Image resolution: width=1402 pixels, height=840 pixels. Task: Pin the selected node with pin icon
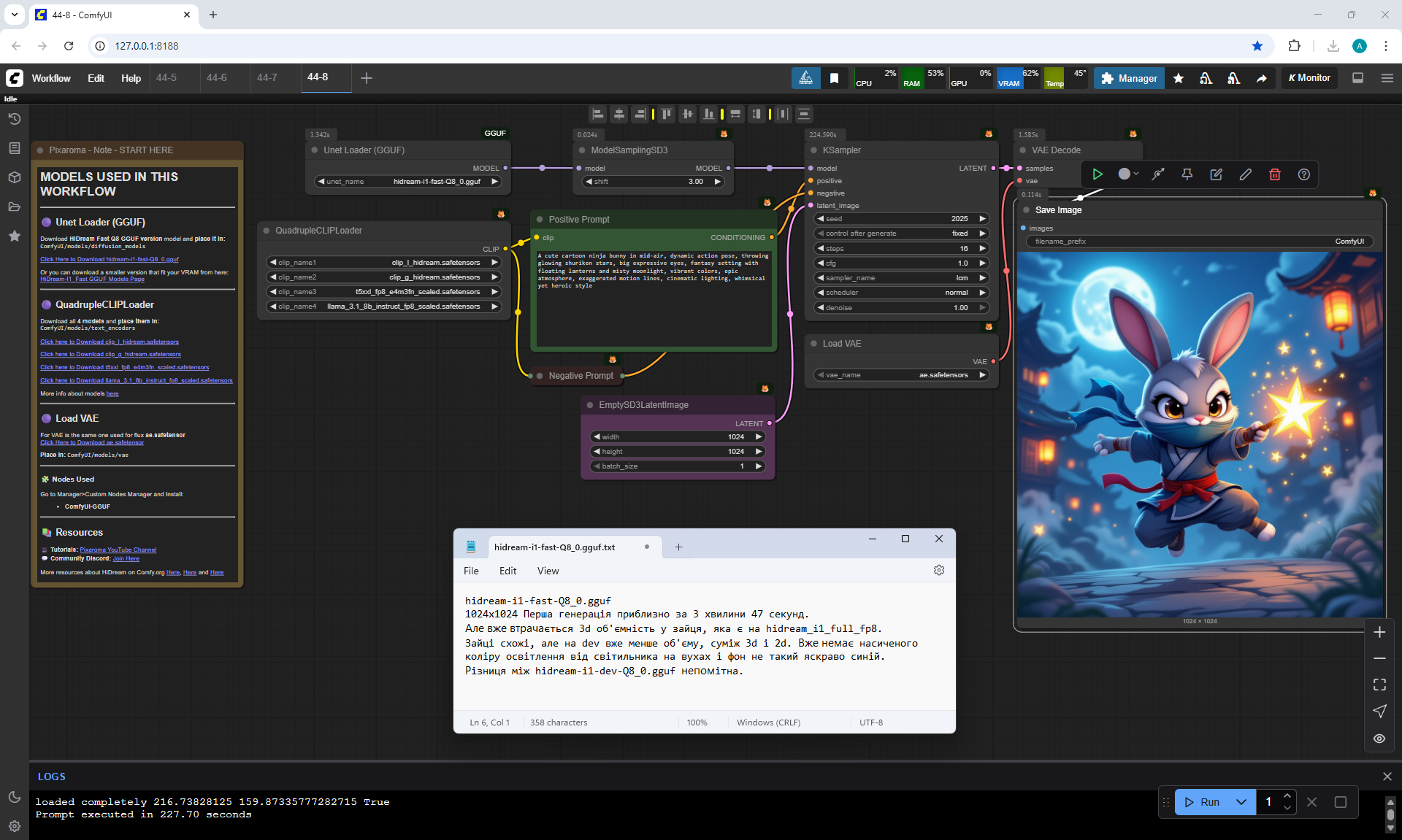[x=1187, y=174]
